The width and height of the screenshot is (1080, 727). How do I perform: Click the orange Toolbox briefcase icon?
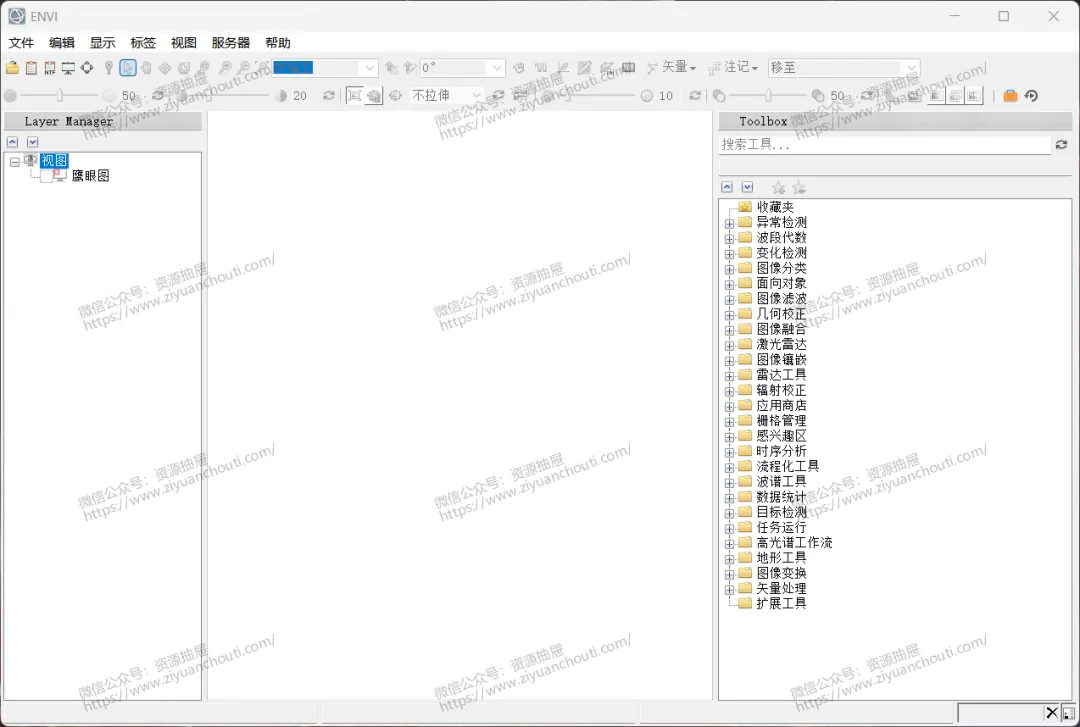coord(1010,96)
